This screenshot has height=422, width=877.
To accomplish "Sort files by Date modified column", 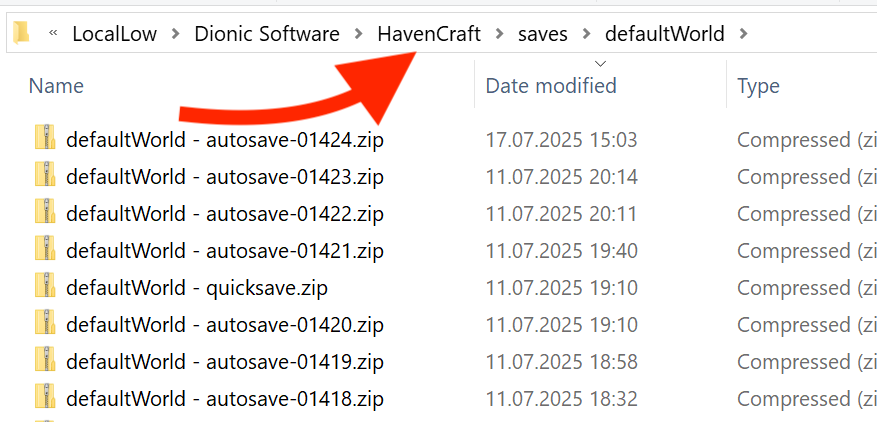I will click(551, 86).
